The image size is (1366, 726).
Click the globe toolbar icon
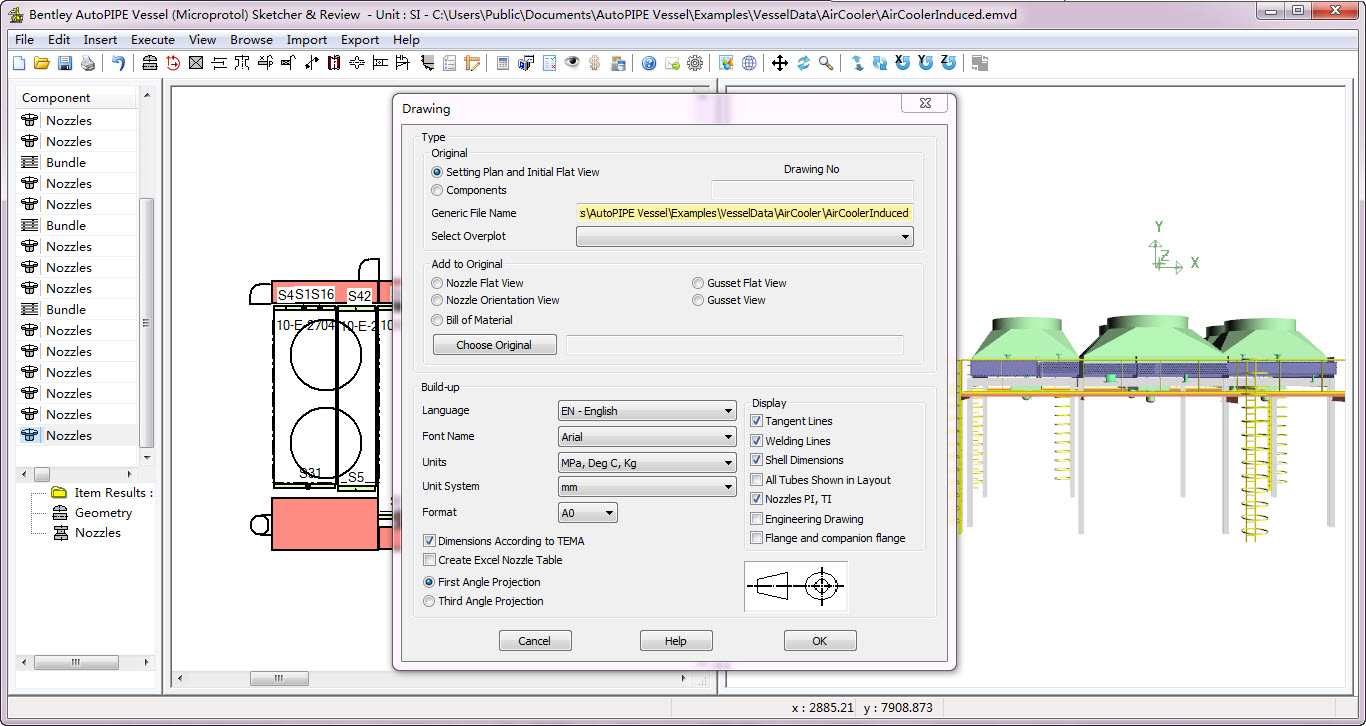click(x=749, y=63)
